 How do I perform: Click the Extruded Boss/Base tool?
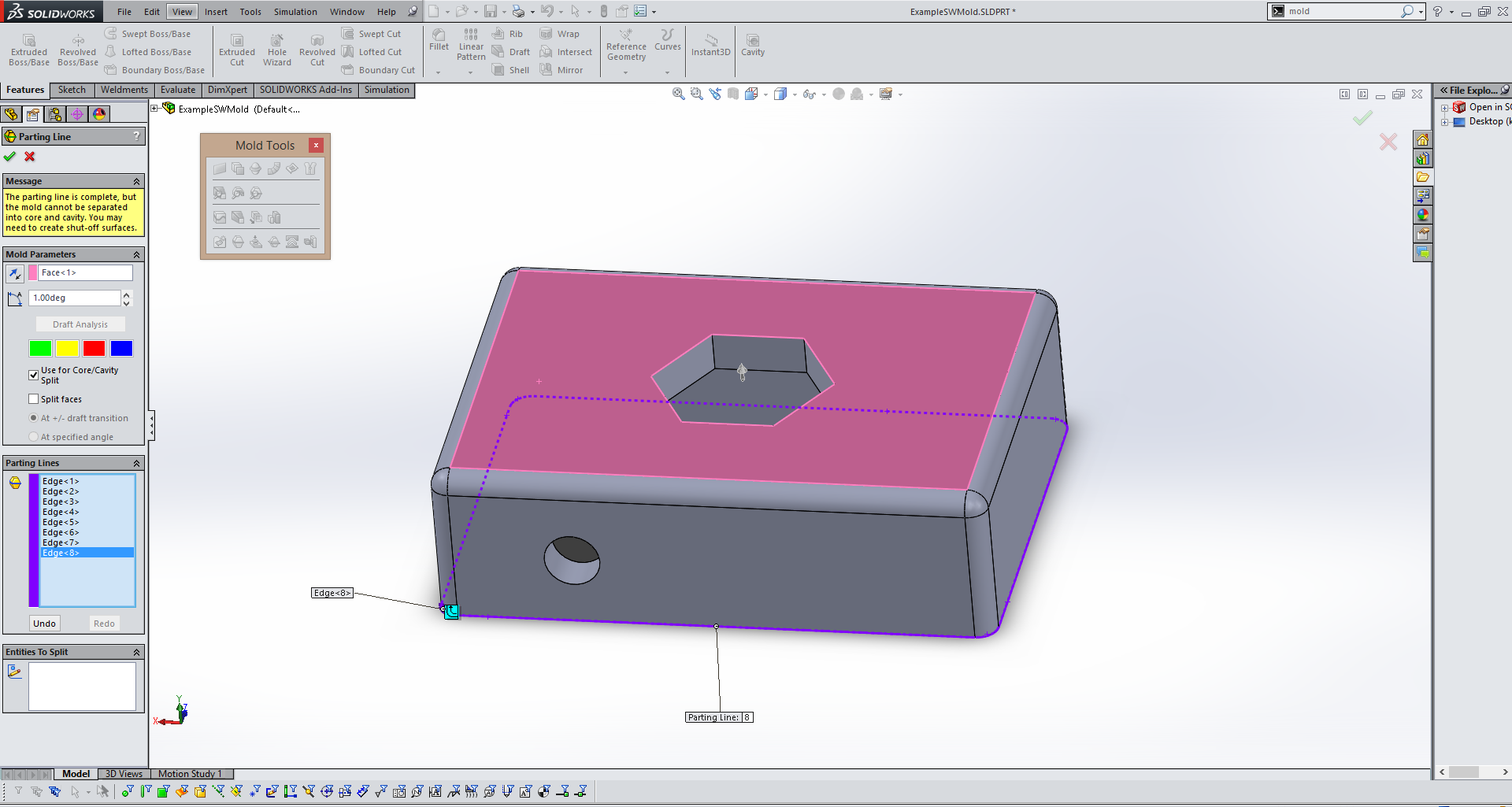pyautogui.click(x=29, y=50)
